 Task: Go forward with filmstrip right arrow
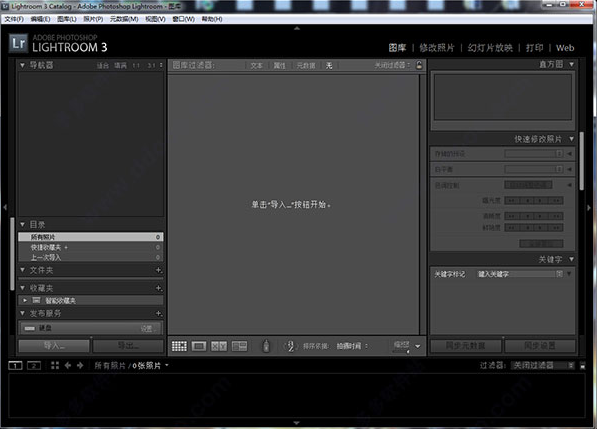[80, 365]
